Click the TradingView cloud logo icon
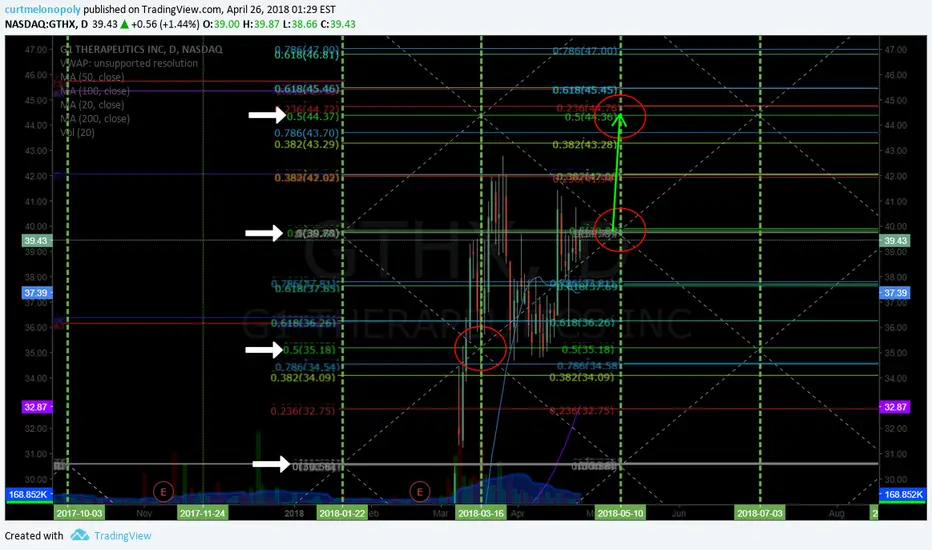The image size is (932, 550). point(80,535)
